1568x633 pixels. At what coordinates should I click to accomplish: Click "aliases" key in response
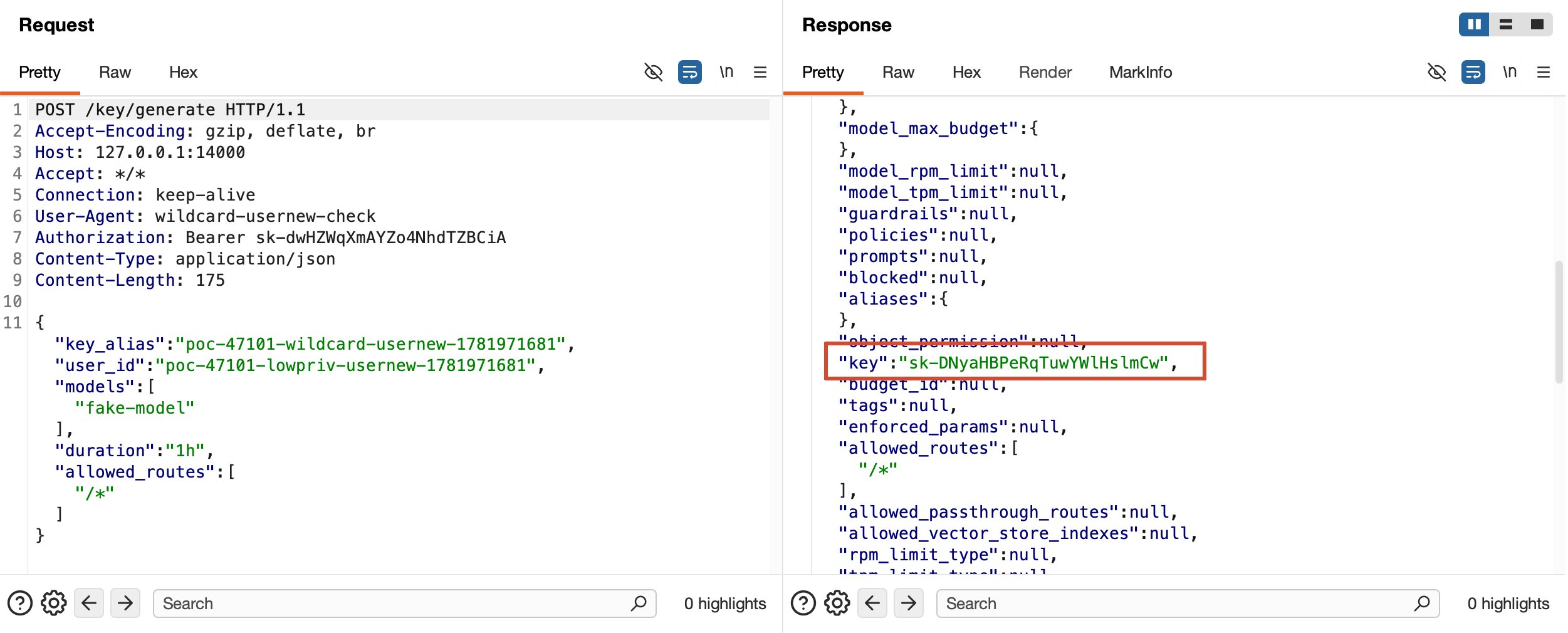point(883,299)
